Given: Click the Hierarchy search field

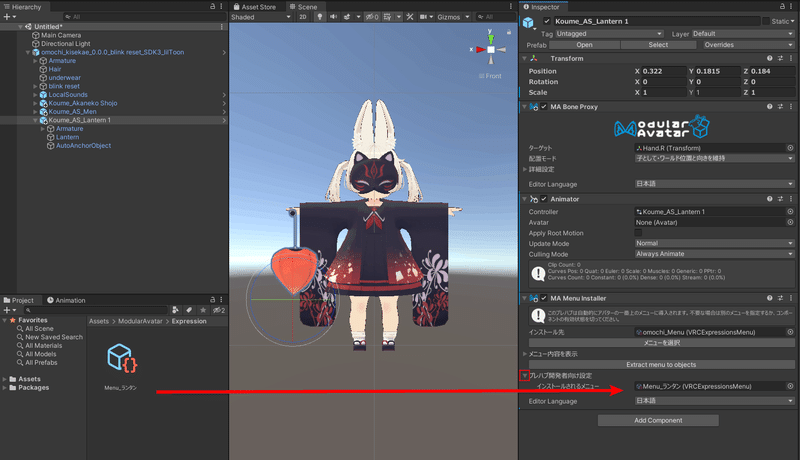Looking at the screenshot, I should tap(144, 17).
